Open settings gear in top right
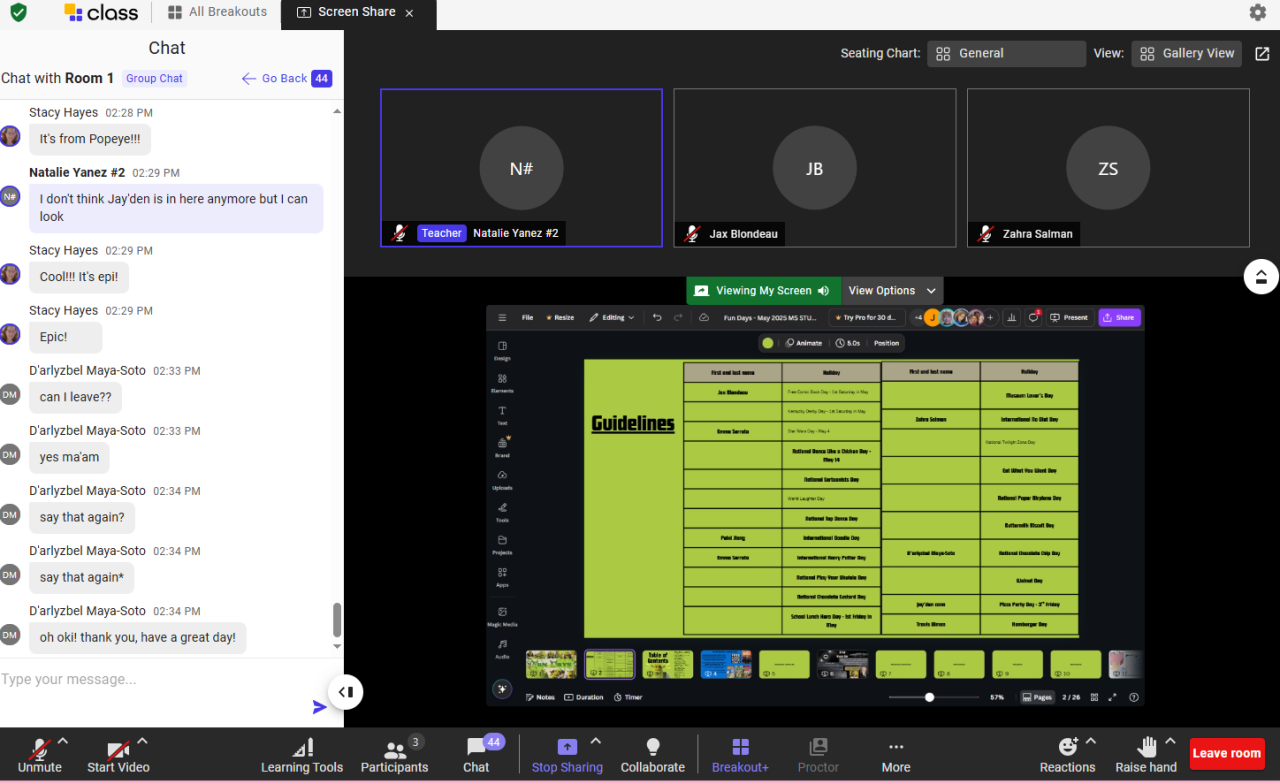Screen dimensions: 1280x784 point(1257,13)
